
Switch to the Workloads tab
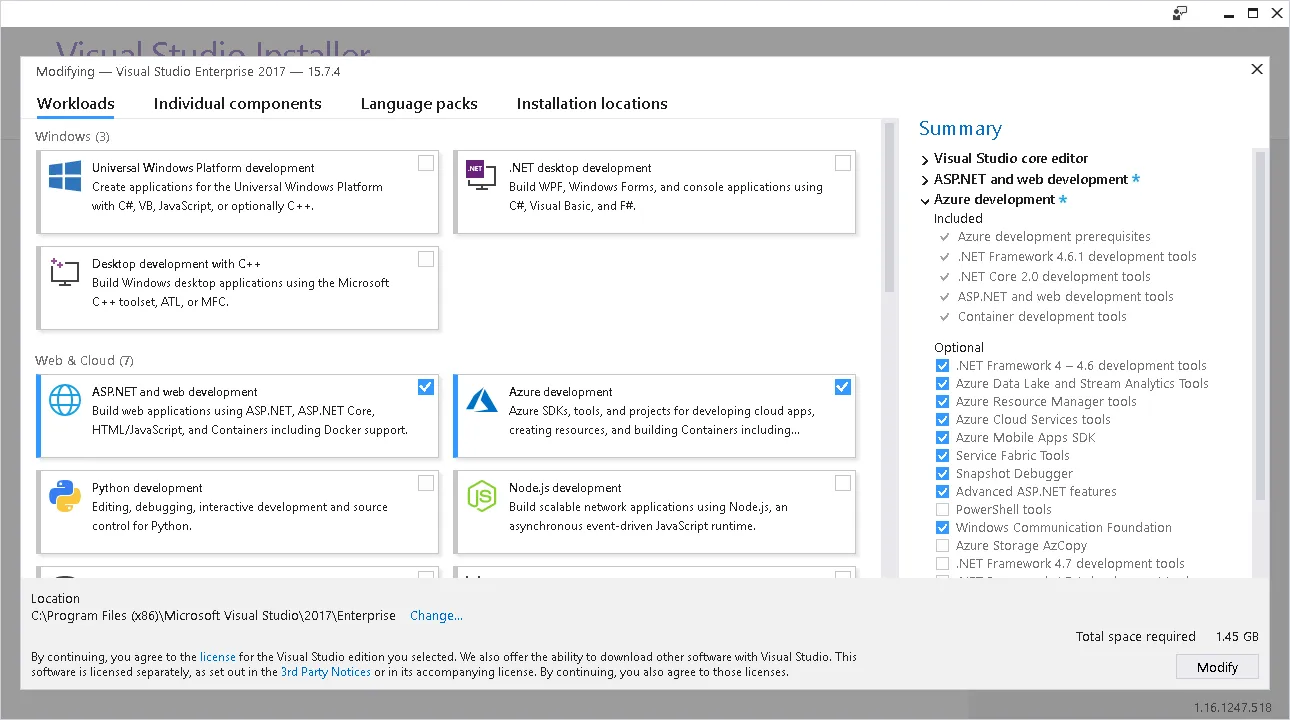pyautogui.click(x=75, y=104)
